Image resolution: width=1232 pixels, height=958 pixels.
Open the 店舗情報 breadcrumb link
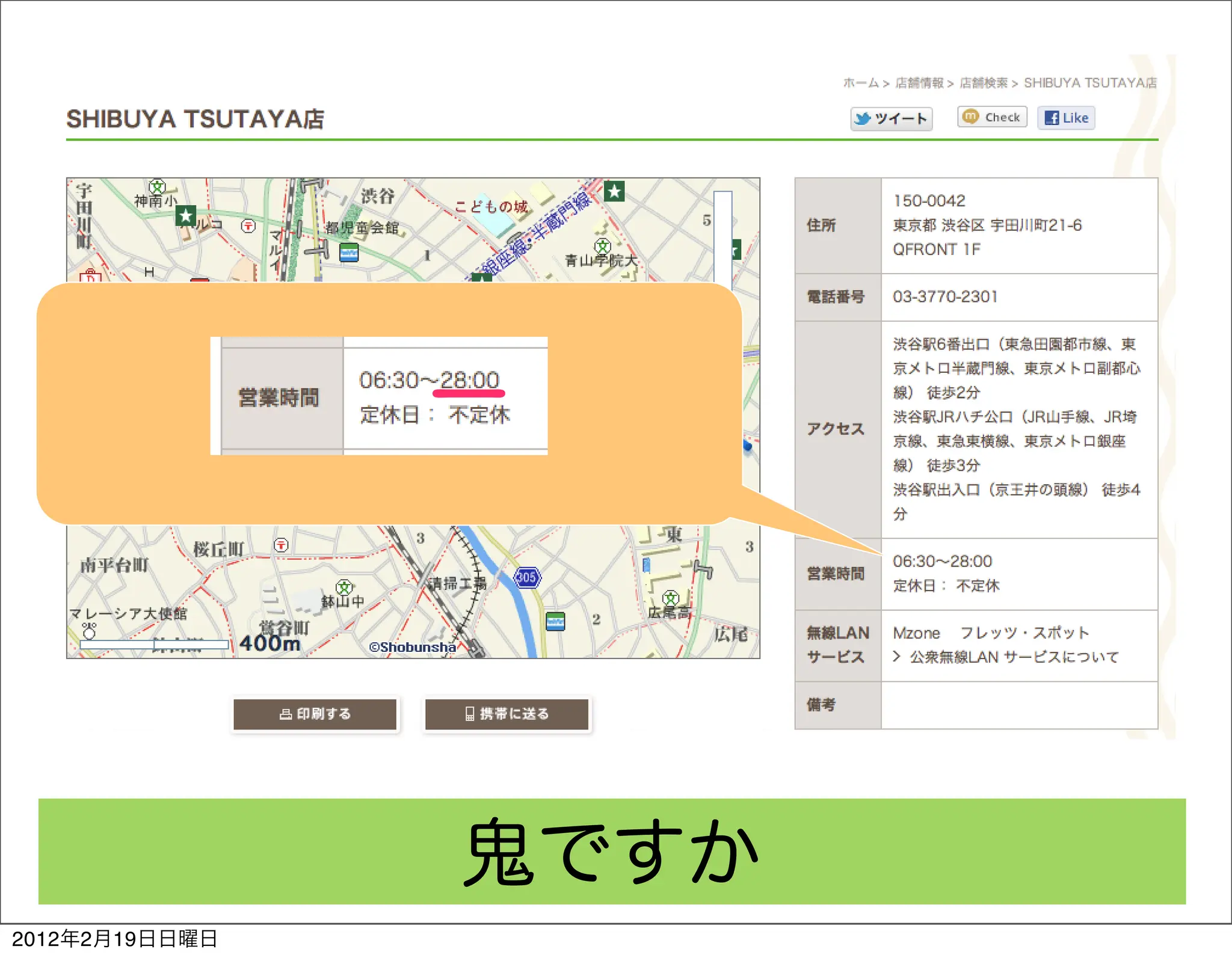tap(919, 83)
